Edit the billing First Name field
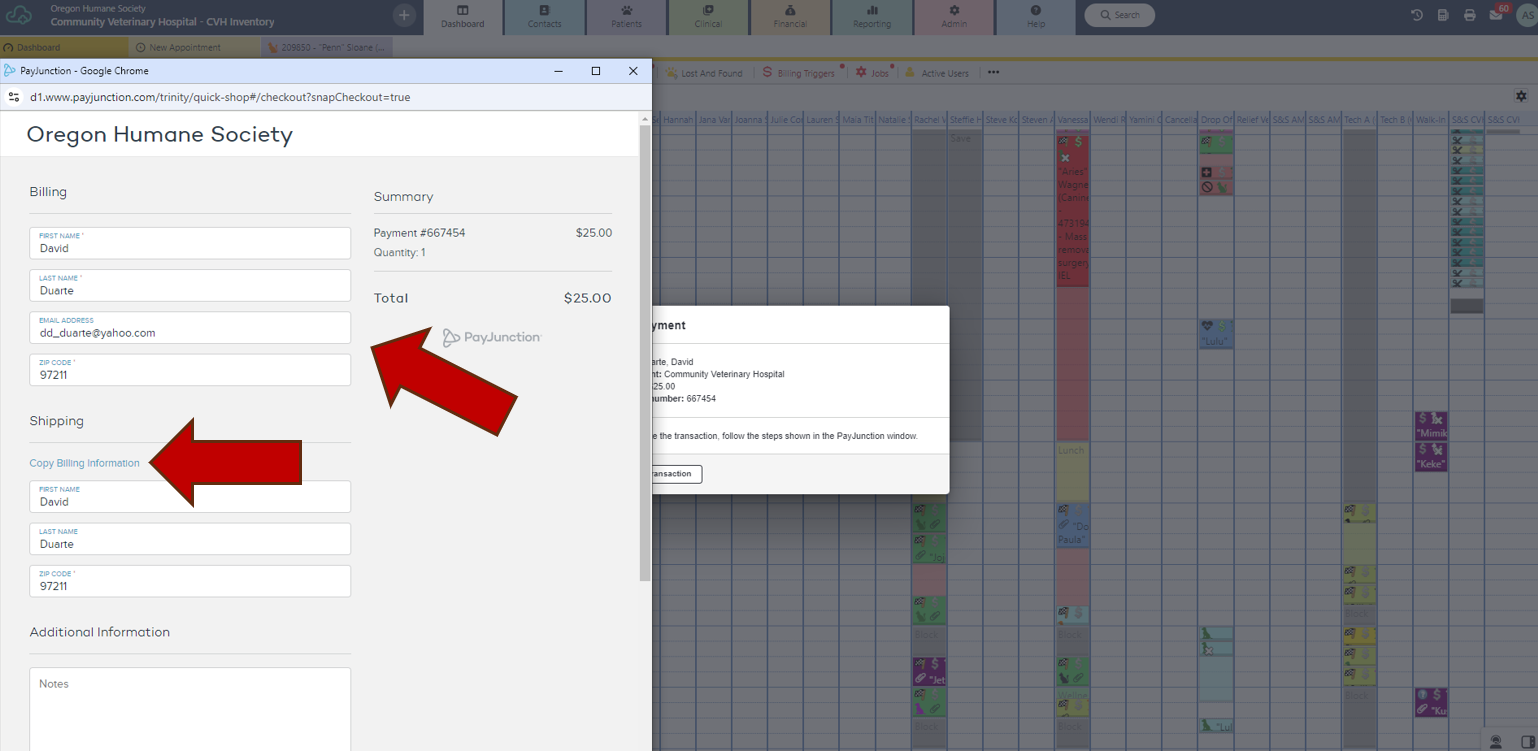The image size is (1538, 751). 190,243
